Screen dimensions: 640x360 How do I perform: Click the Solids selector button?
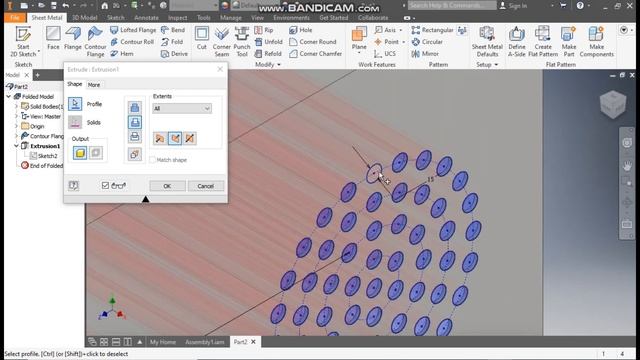point(75,122)
